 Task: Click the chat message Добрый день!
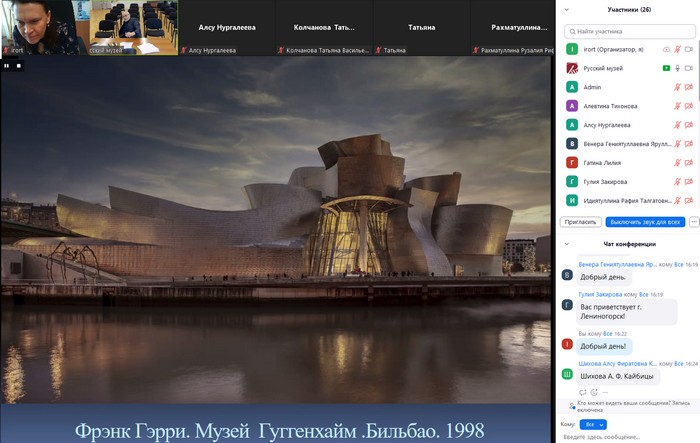[603, 346]
